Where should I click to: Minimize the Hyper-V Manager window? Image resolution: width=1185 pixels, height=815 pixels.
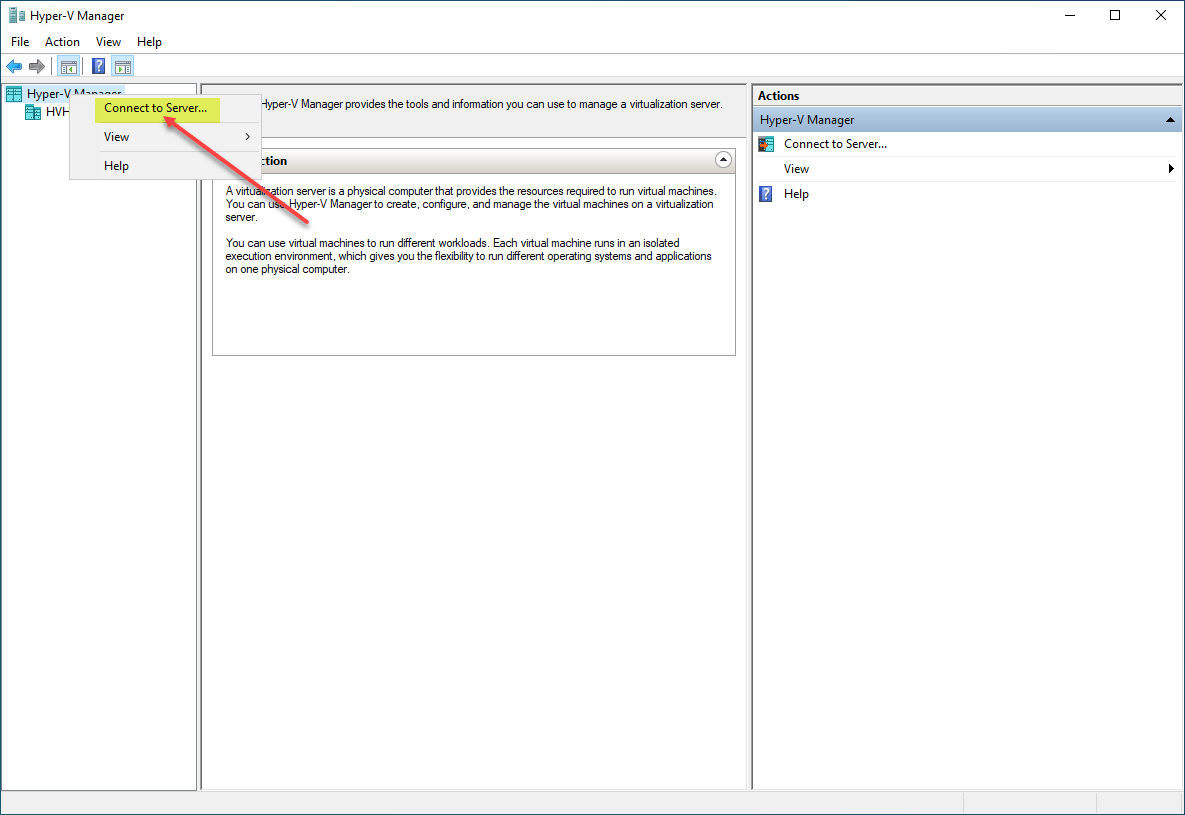tap(1069, 15)
